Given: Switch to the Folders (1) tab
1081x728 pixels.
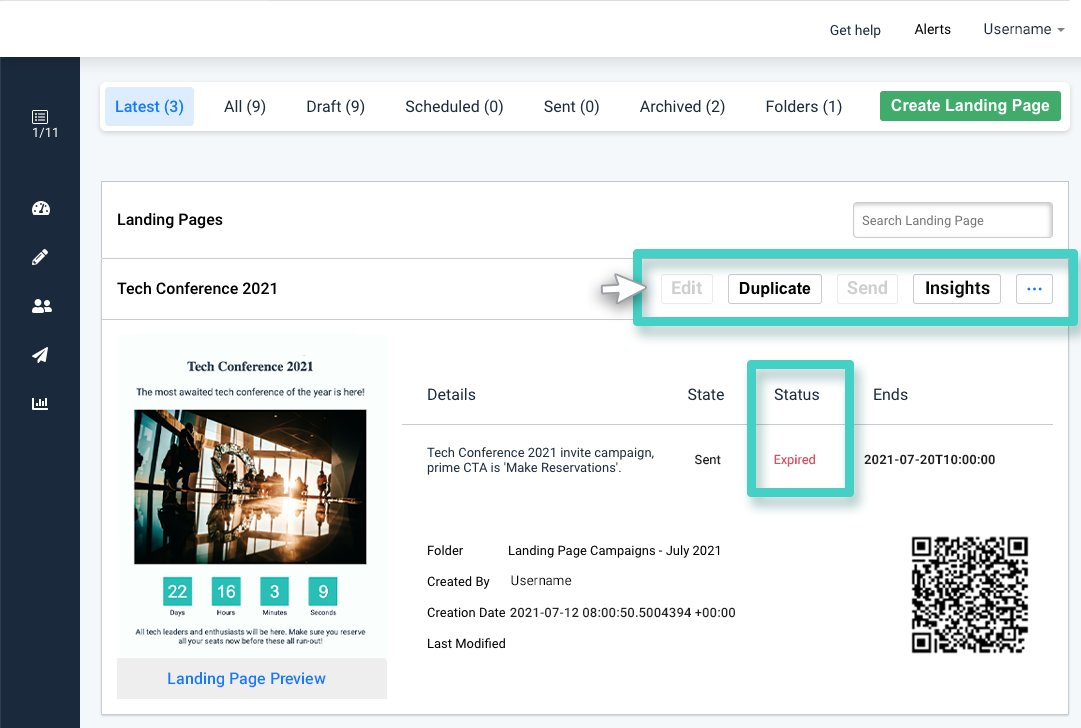Looking at the screenshot, I should coord(804,106).
